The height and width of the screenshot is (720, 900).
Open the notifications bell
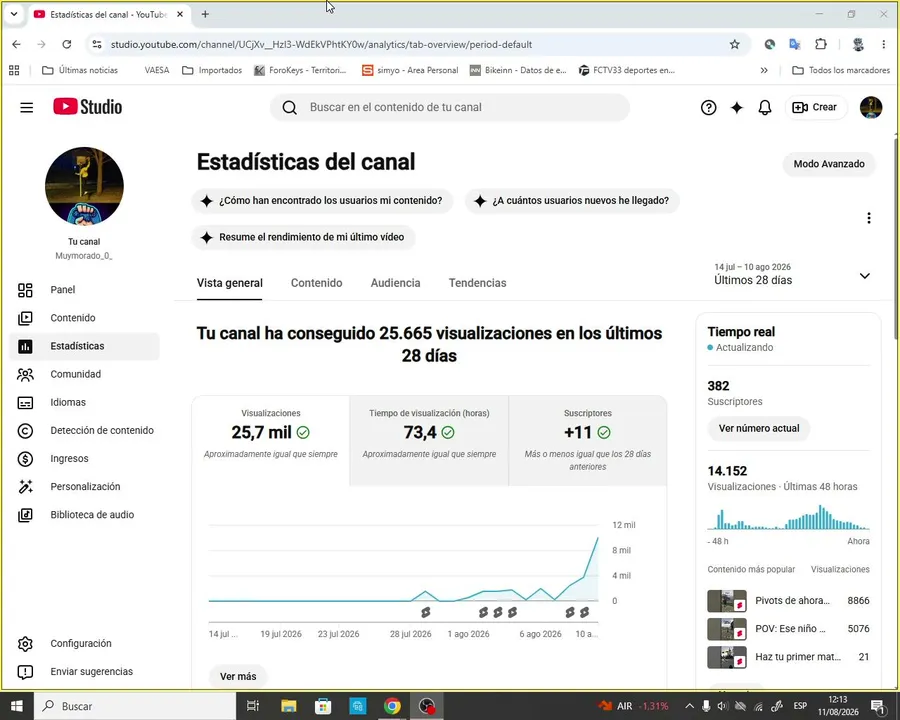pos(765,107)
